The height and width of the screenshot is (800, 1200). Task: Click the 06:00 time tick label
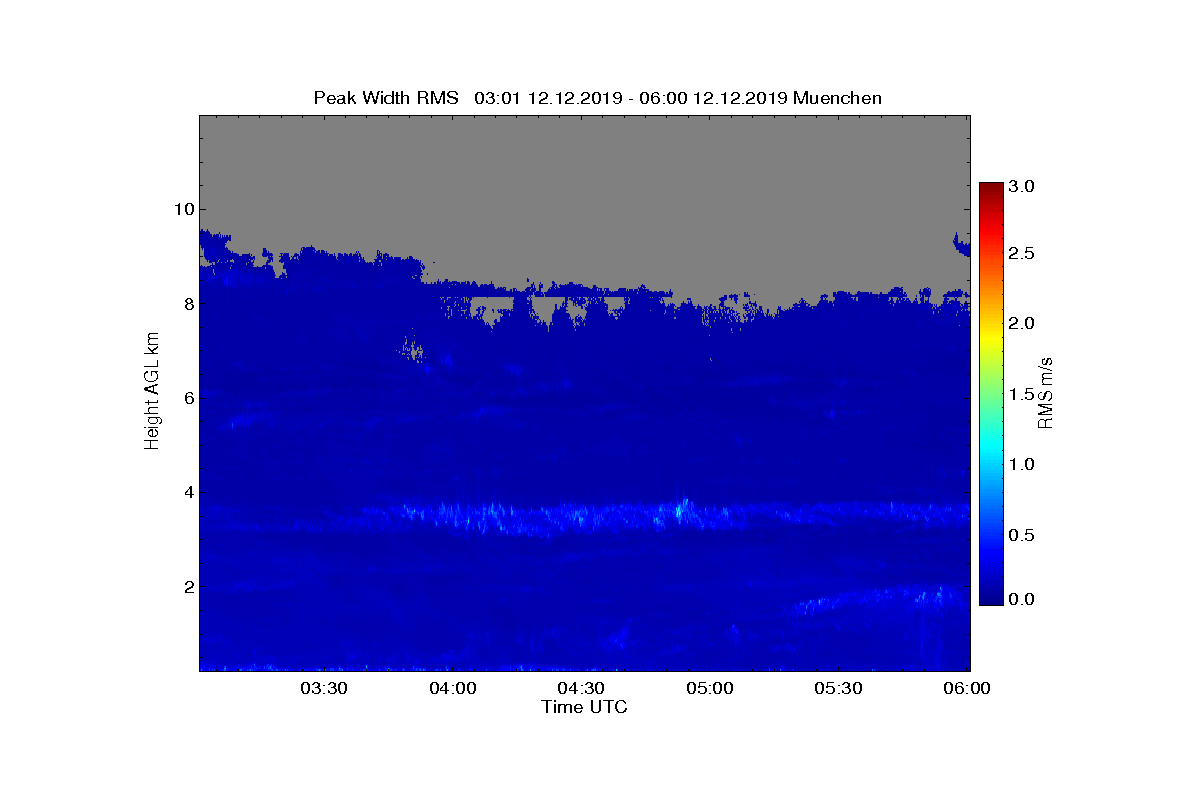(x=966, y=688)
